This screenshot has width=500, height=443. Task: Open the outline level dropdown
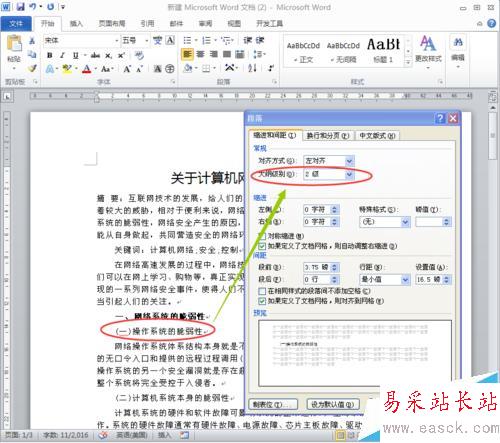(349, 174)
